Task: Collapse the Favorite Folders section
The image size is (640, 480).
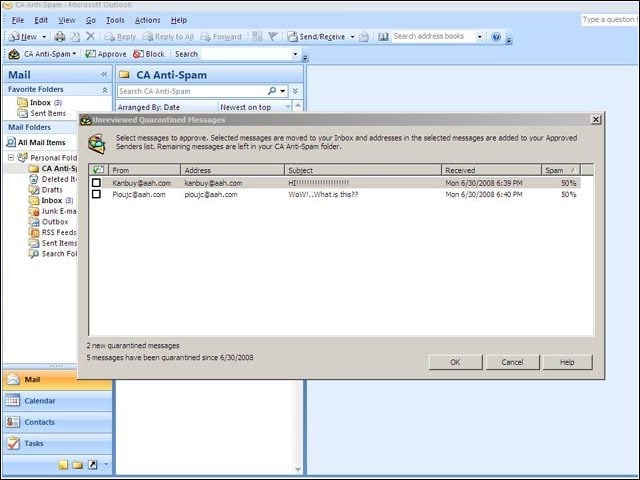Action: [104, 89]
